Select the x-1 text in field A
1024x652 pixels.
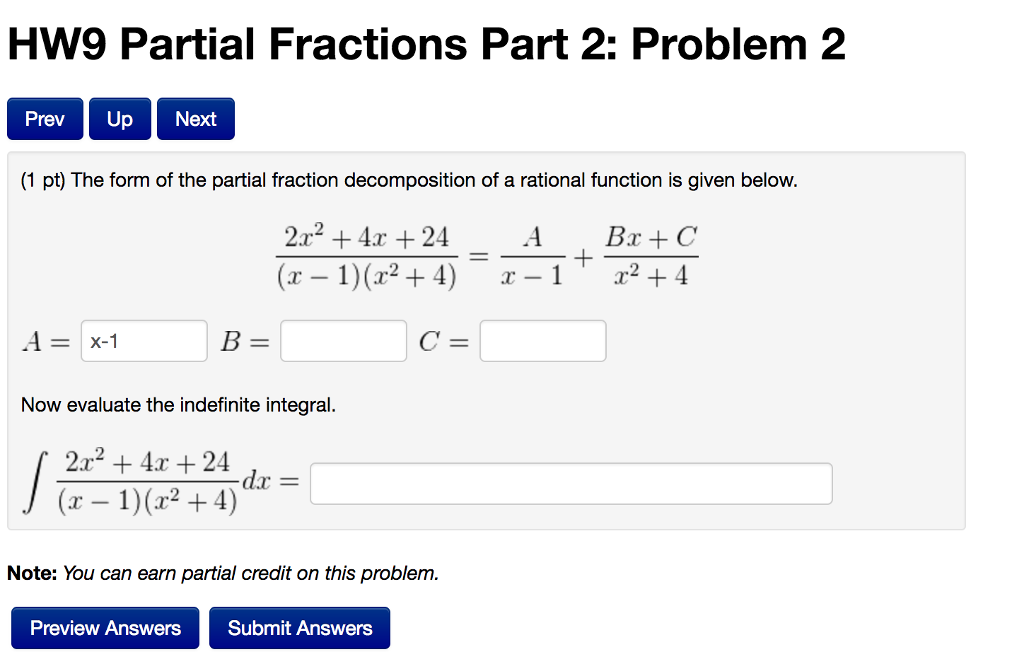click(x=105, y=340)
